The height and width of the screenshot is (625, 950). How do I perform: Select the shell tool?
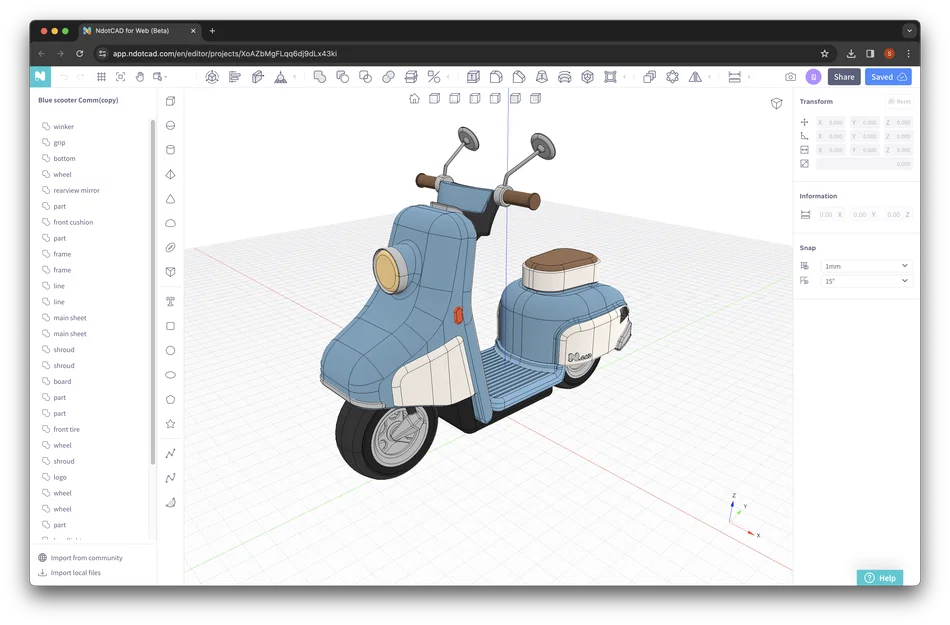click(x=587, y=77)
